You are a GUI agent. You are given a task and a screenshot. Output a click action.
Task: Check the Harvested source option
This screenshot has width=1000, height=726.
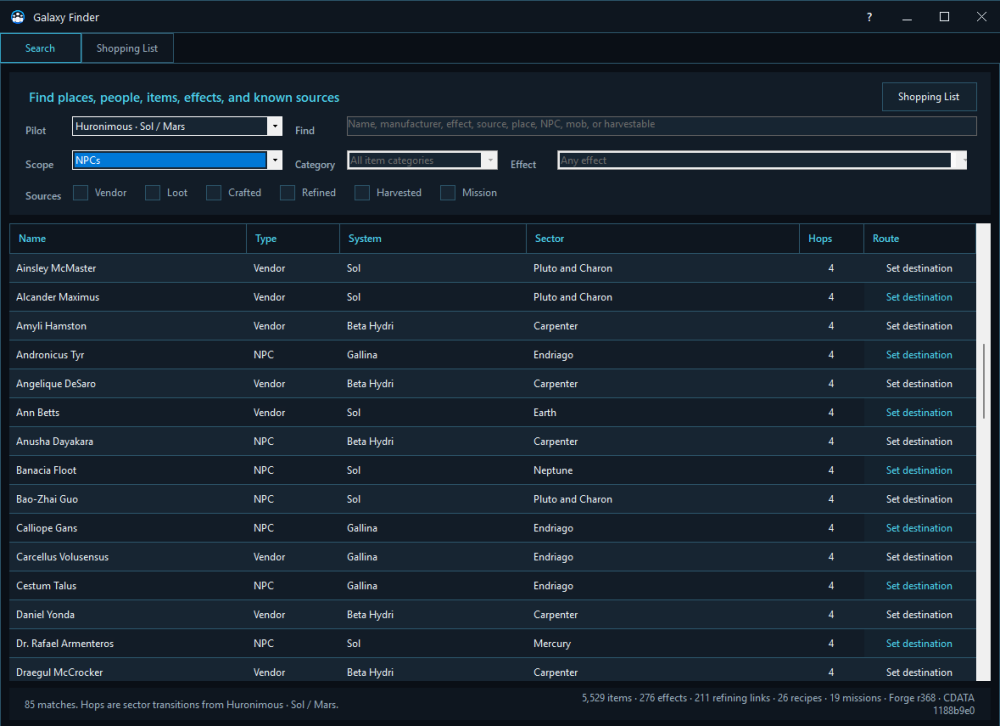[x=362, y=193]
